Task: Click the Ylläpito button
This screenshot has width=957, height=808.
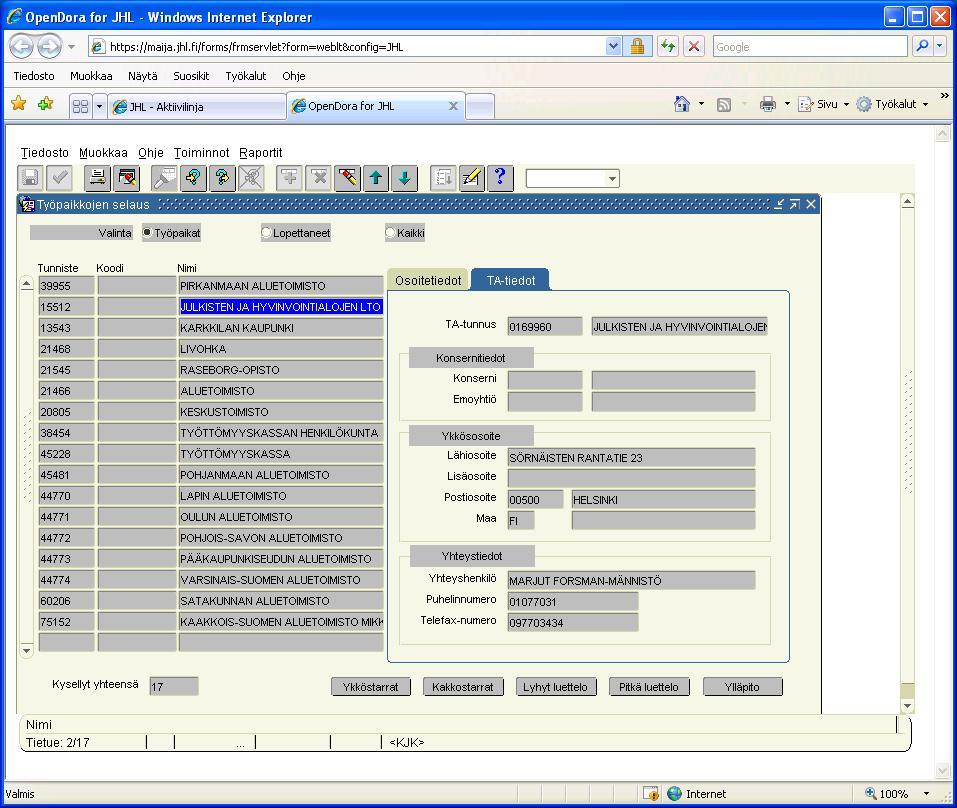Action: (x=742, y=687)
